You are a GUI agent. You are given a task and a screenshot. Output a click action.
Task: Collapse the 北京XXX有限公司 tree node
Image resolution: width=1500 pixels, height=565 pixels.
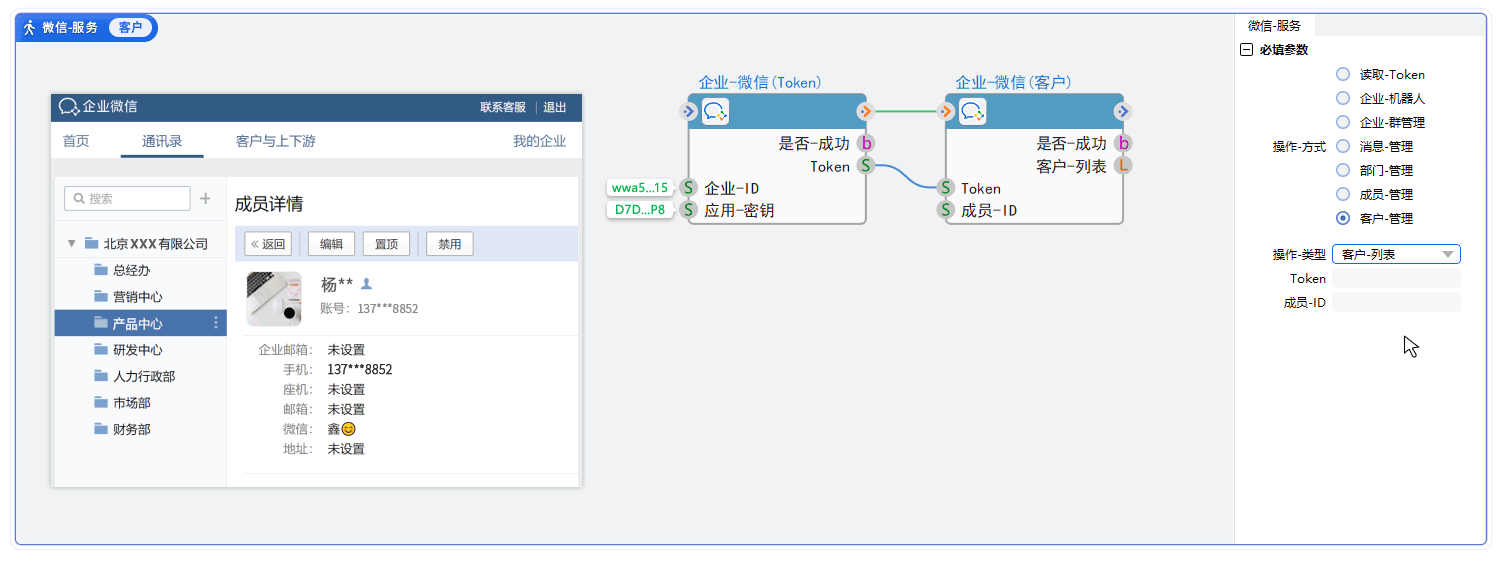coord(71,244)
